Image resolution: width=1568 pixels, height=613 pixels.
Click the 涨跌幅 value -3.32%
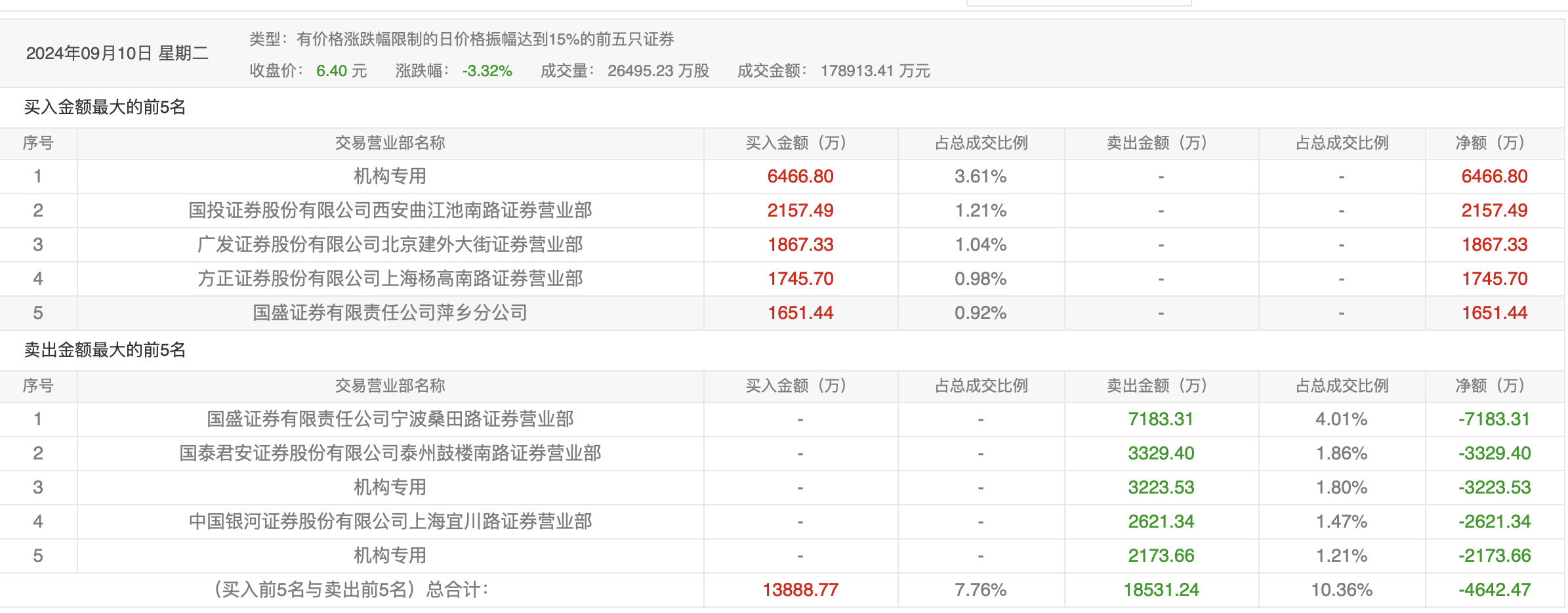487,71
